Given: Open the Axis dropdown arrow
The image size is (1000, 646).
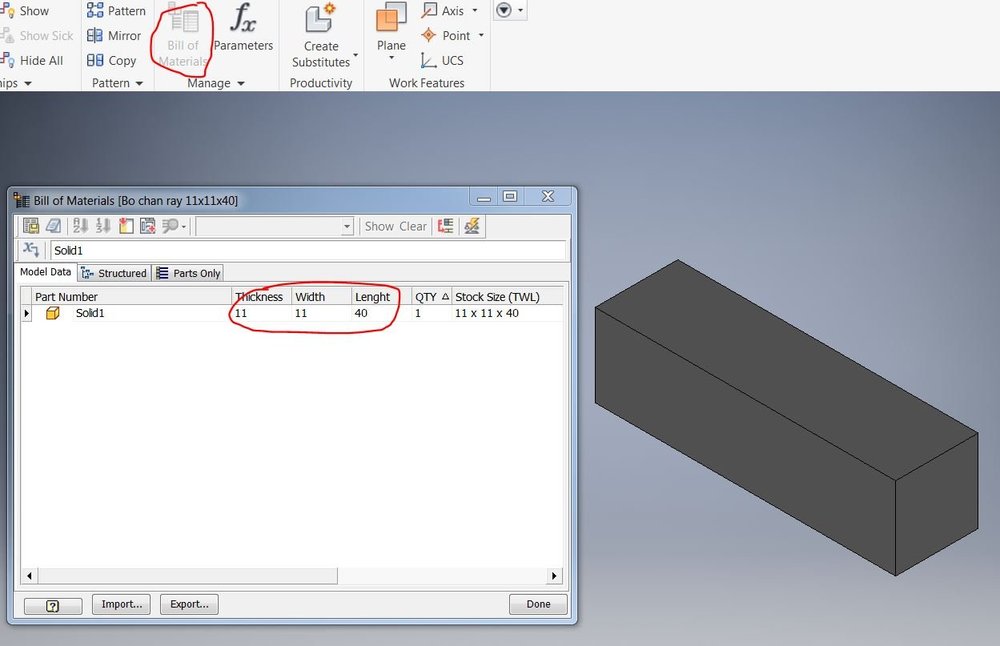Looking at the screenshot, I should (474, 11).
